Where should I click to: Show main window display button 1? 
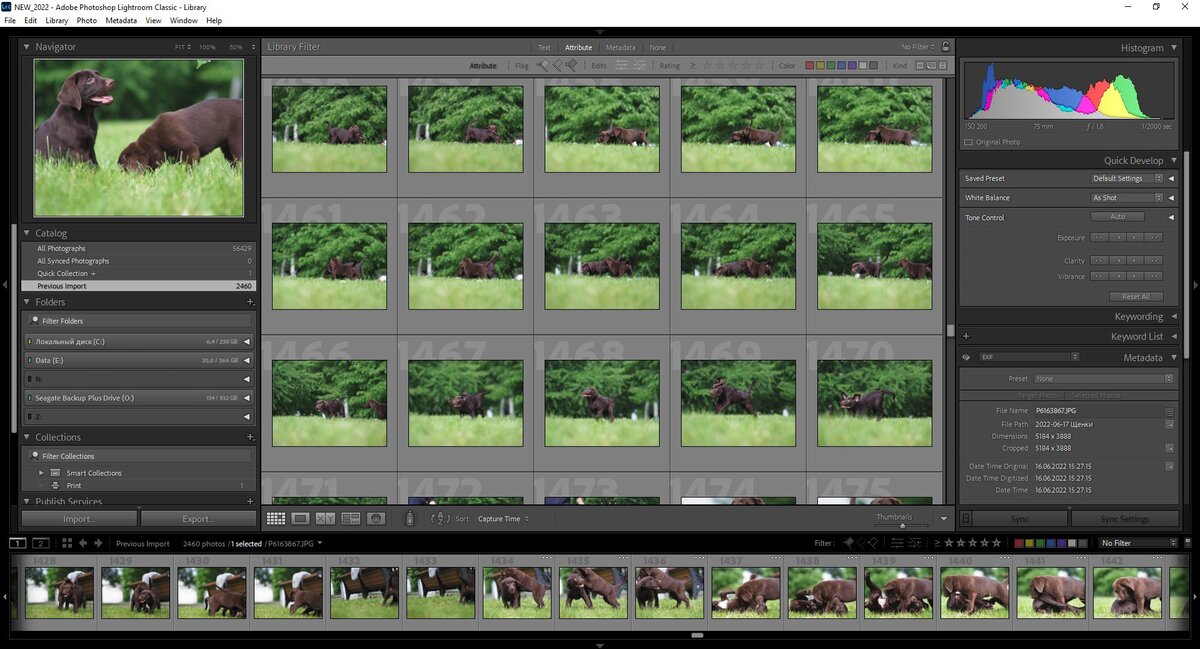coord(18,543)
